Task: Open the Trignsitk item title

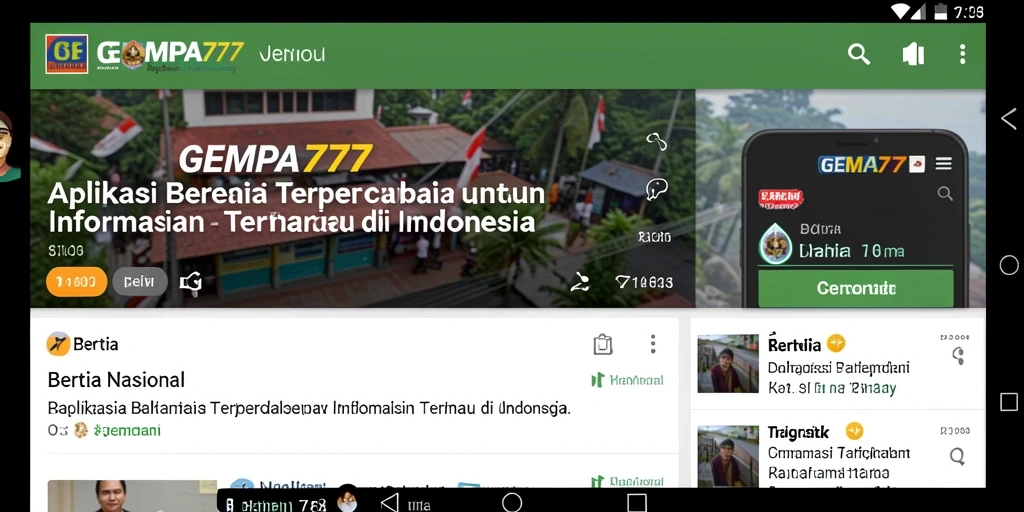Action: tap(798, 432)
